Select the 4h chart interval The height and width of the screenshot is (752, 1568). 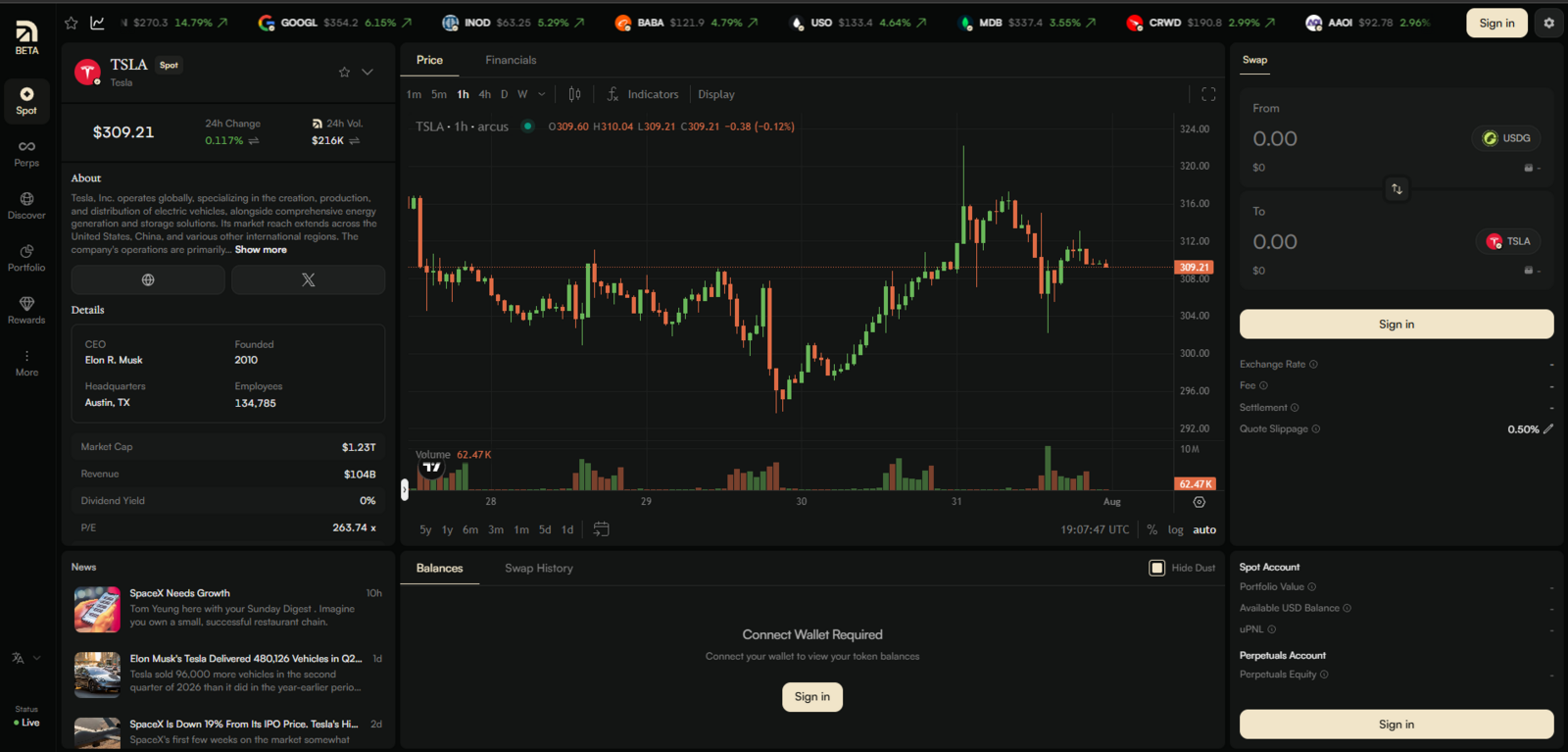tap(484, 94)
